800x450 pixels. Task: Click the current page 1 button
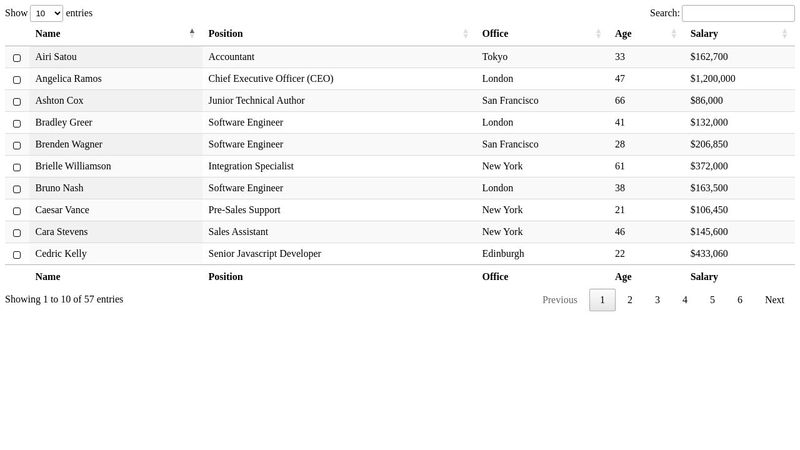pyautogui.click(x=602, y=300)
